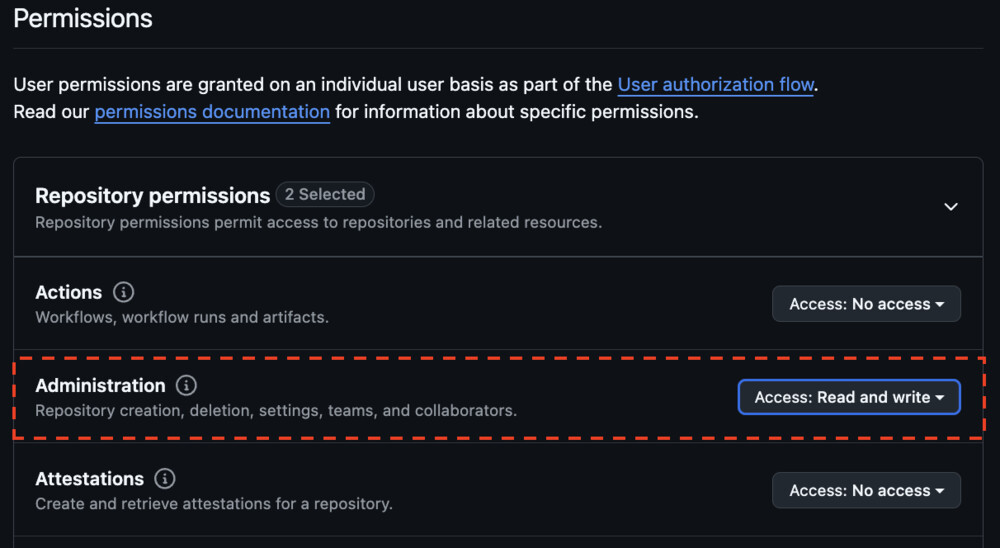Click the Attestations permission title

pos(89,479)
